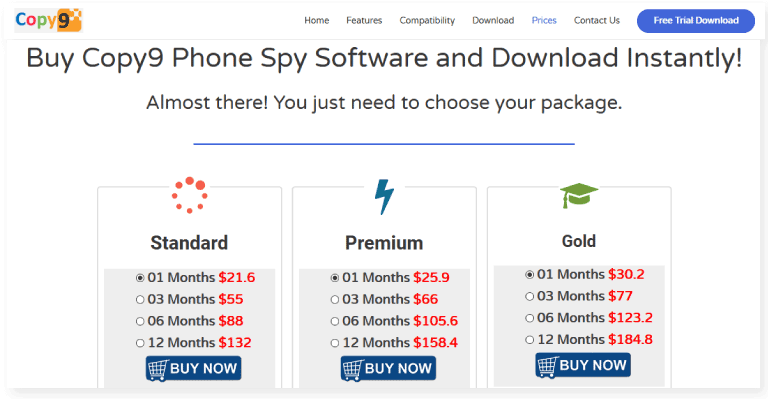This screenshot has height=399, width=768.
Task: Buy Now under the Premium package
Action: [388, 369]
